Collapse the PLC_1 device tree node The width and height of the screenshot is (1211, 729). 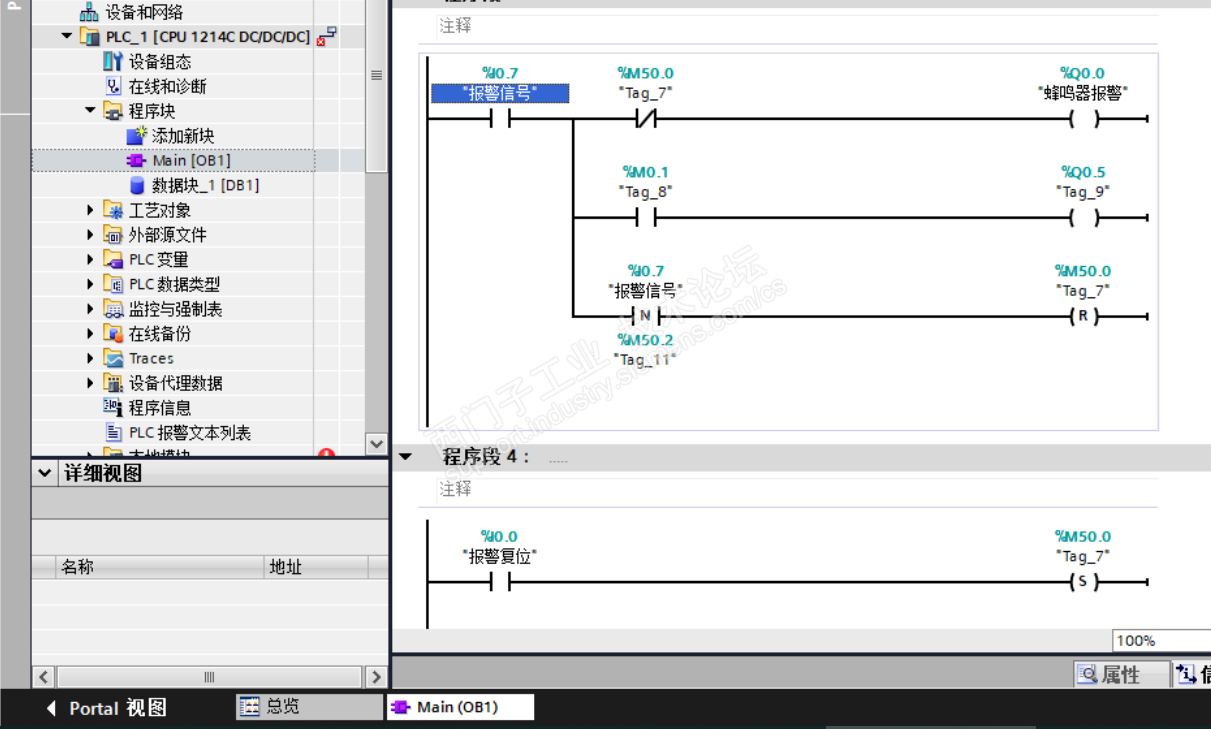tap(67, 37)
